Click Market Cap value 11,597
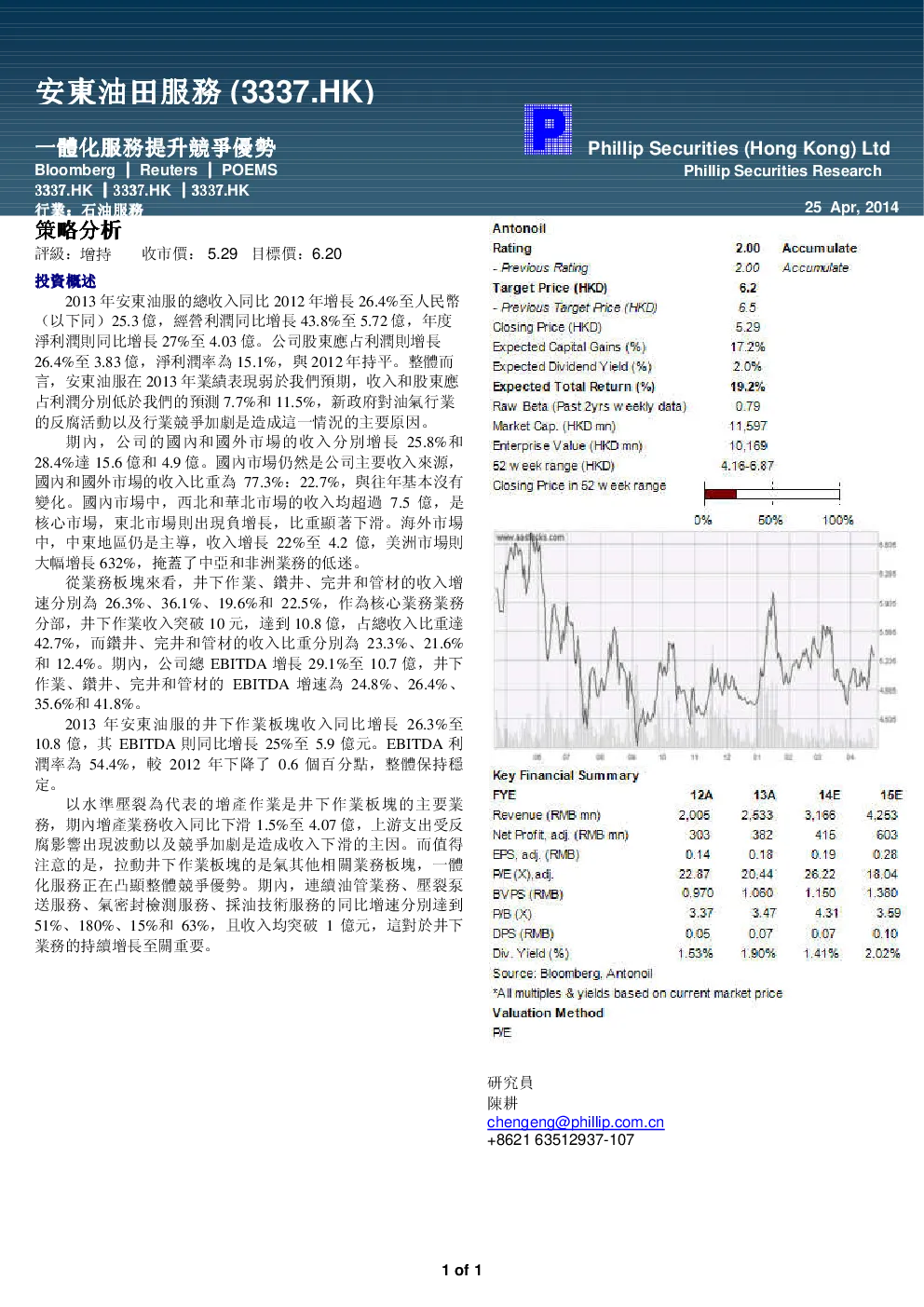Screen dimensions: 924x1307 click(x=748, y=426)
